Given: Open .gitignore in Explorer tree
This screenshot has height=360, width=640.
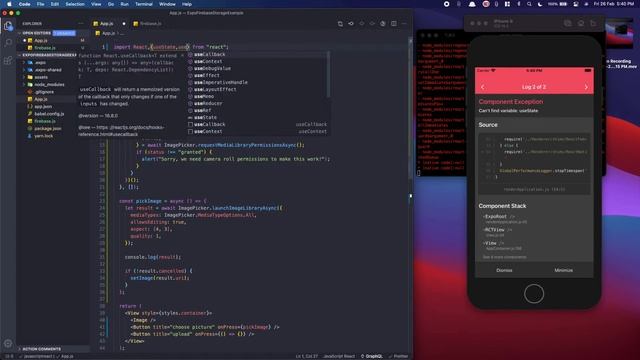Looking at the screenshot, I should pos(44,92).
